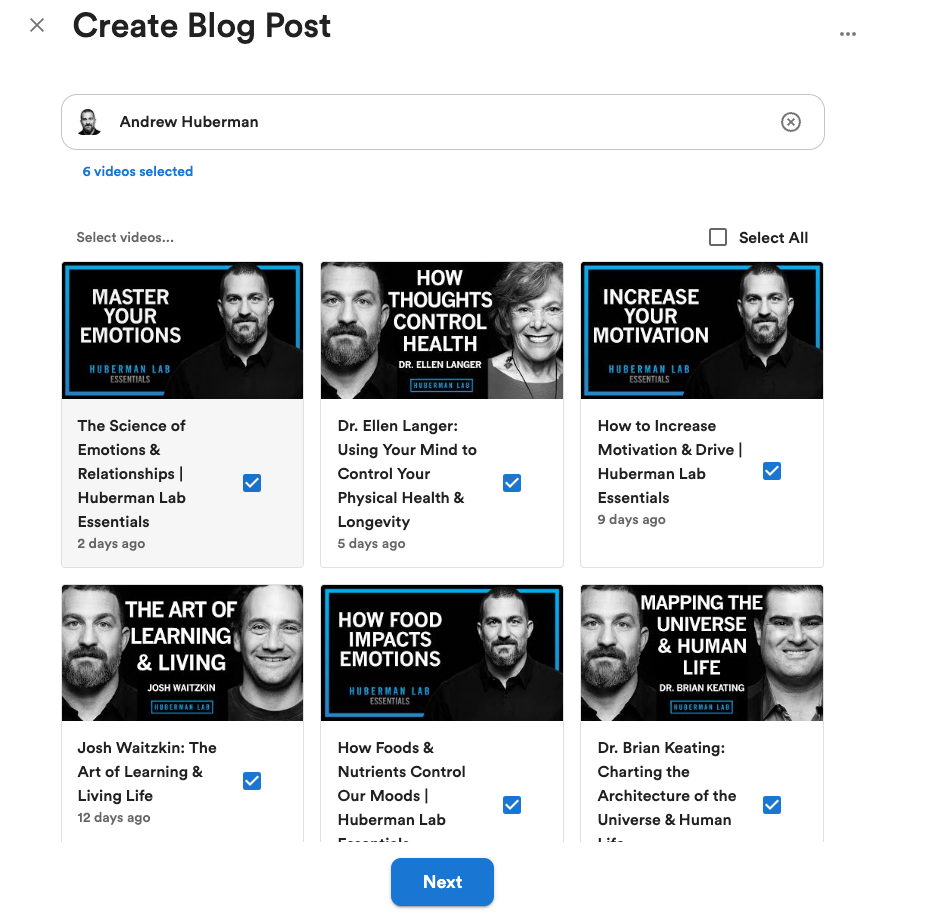
Task: Uncheck How to Increase Motivation checkbox
Action: pos(772,471)
